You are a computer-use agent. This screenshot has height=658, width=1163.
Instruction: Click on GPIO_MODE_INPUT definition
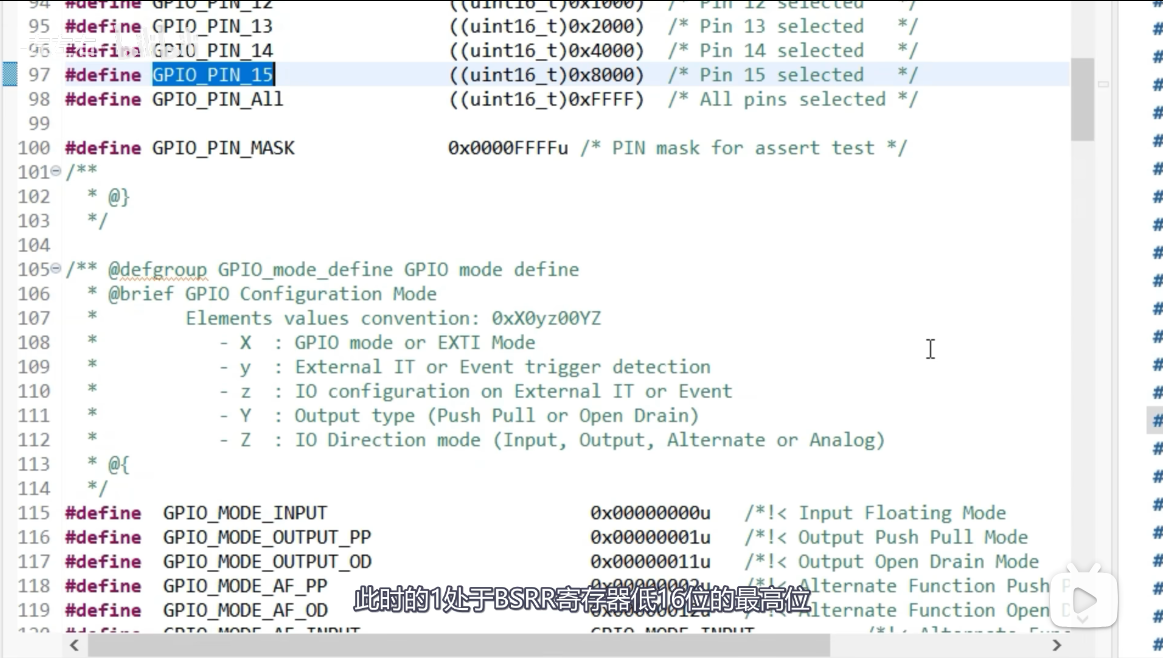pos(245,513)
